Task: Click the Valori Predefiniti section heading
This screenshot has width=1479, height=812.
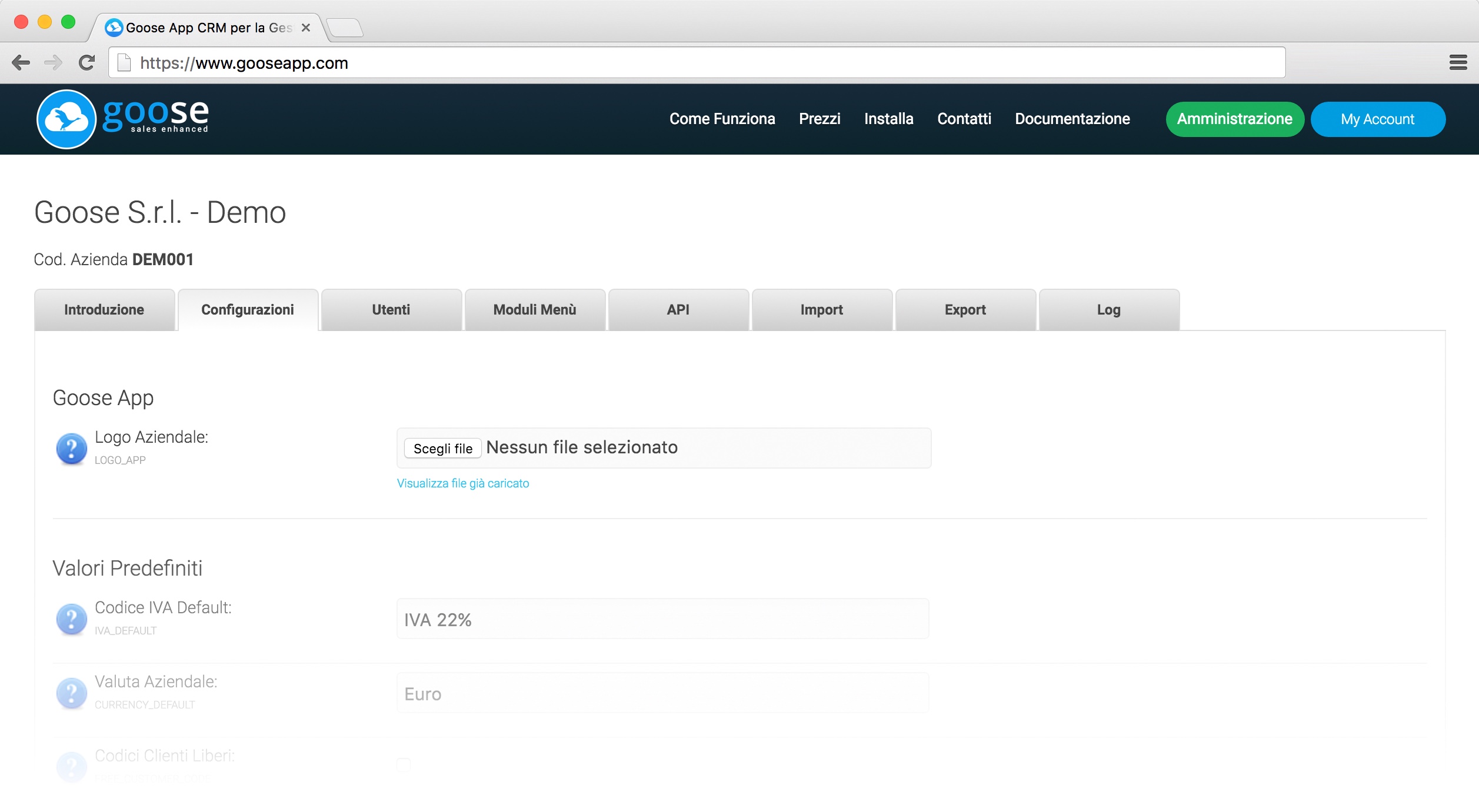Action: coord(128,569)
